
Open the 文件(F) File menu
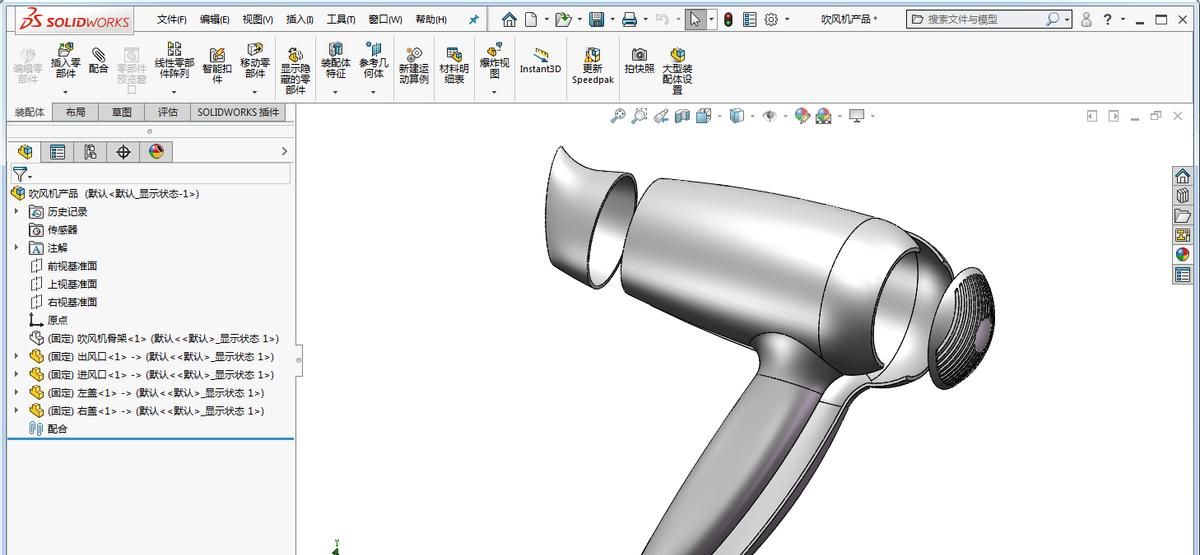pos(172,19)
